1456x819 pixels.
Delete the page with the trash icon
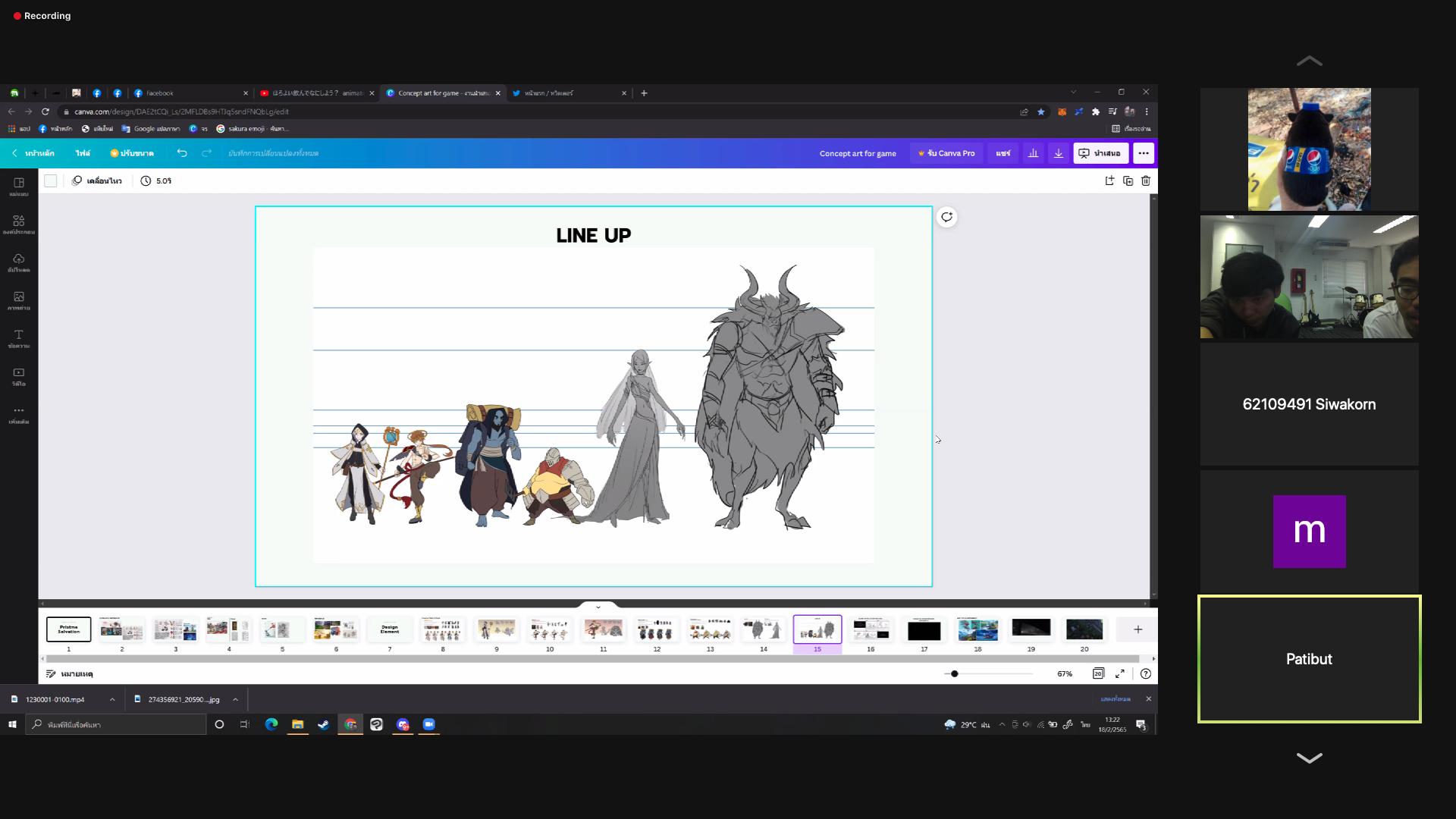pyautogui.click(x=1146, y=181)
